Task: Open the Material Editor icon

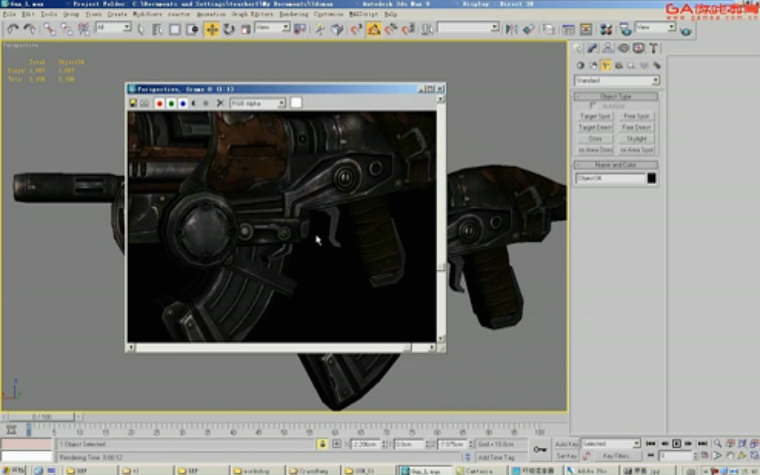Action: coord(606,29)
